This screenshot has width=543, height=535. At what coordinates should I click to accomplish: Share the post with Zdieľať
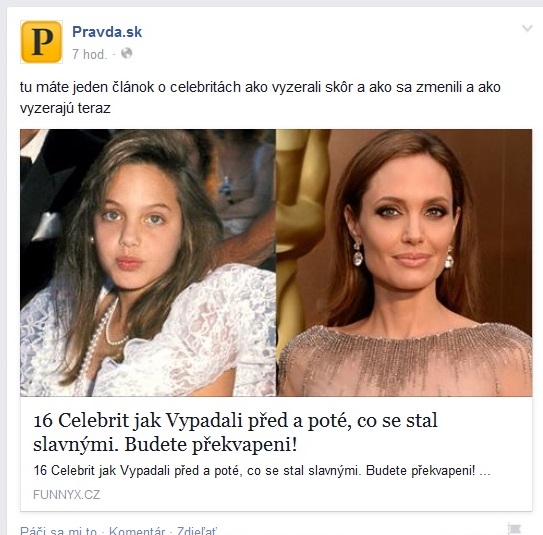197,530
